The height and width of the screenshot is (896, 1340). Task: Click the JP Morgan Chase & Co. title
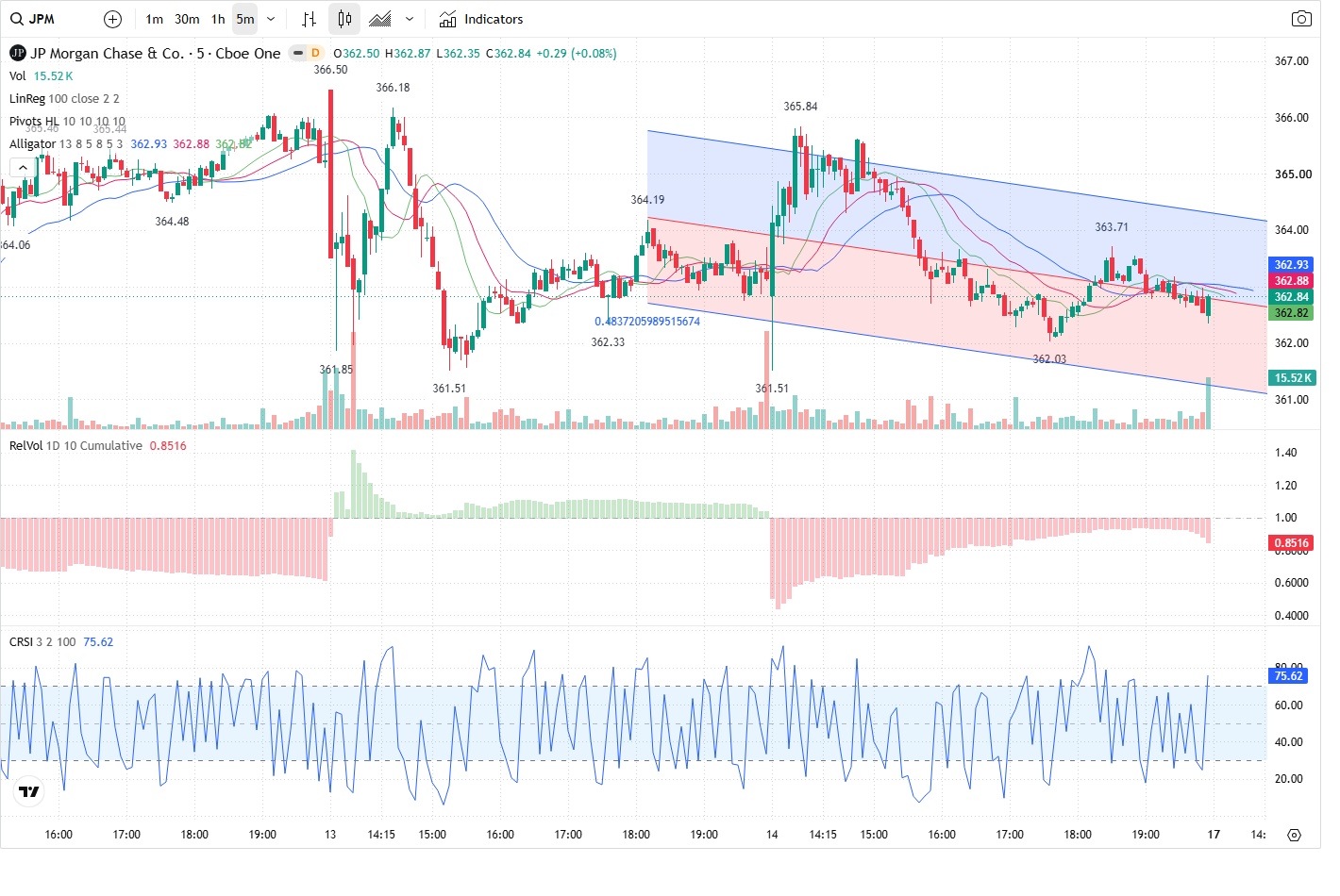107,54
